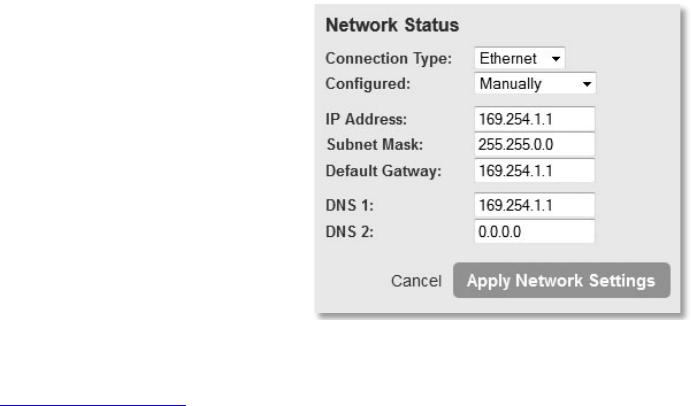
Task: Focus the DNS 2 field showing 0.0.0.0
Action: [534, 230]
